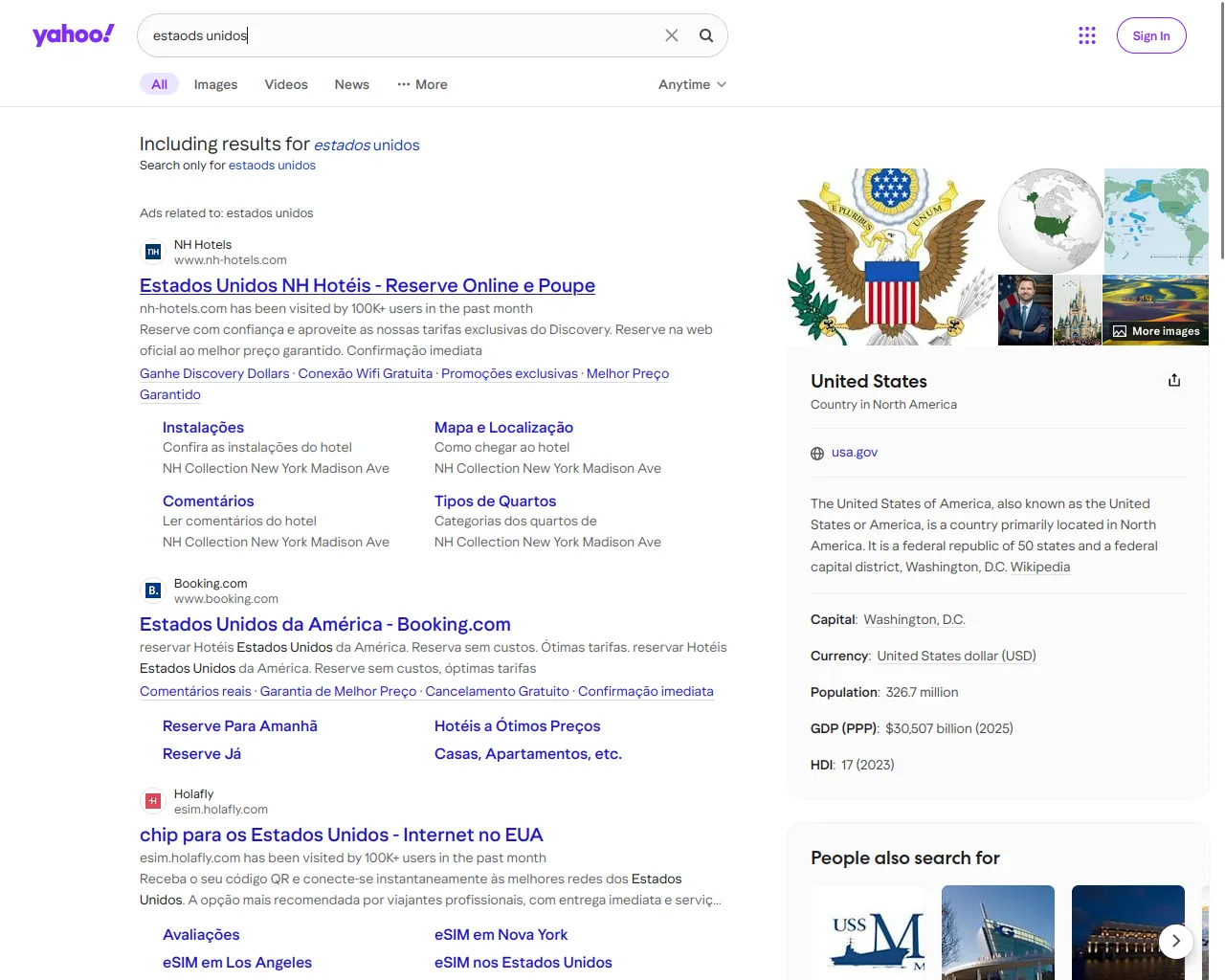The image size is (1225, 980).
Task: Switch to the News tab
Action: tap(351, 84)
